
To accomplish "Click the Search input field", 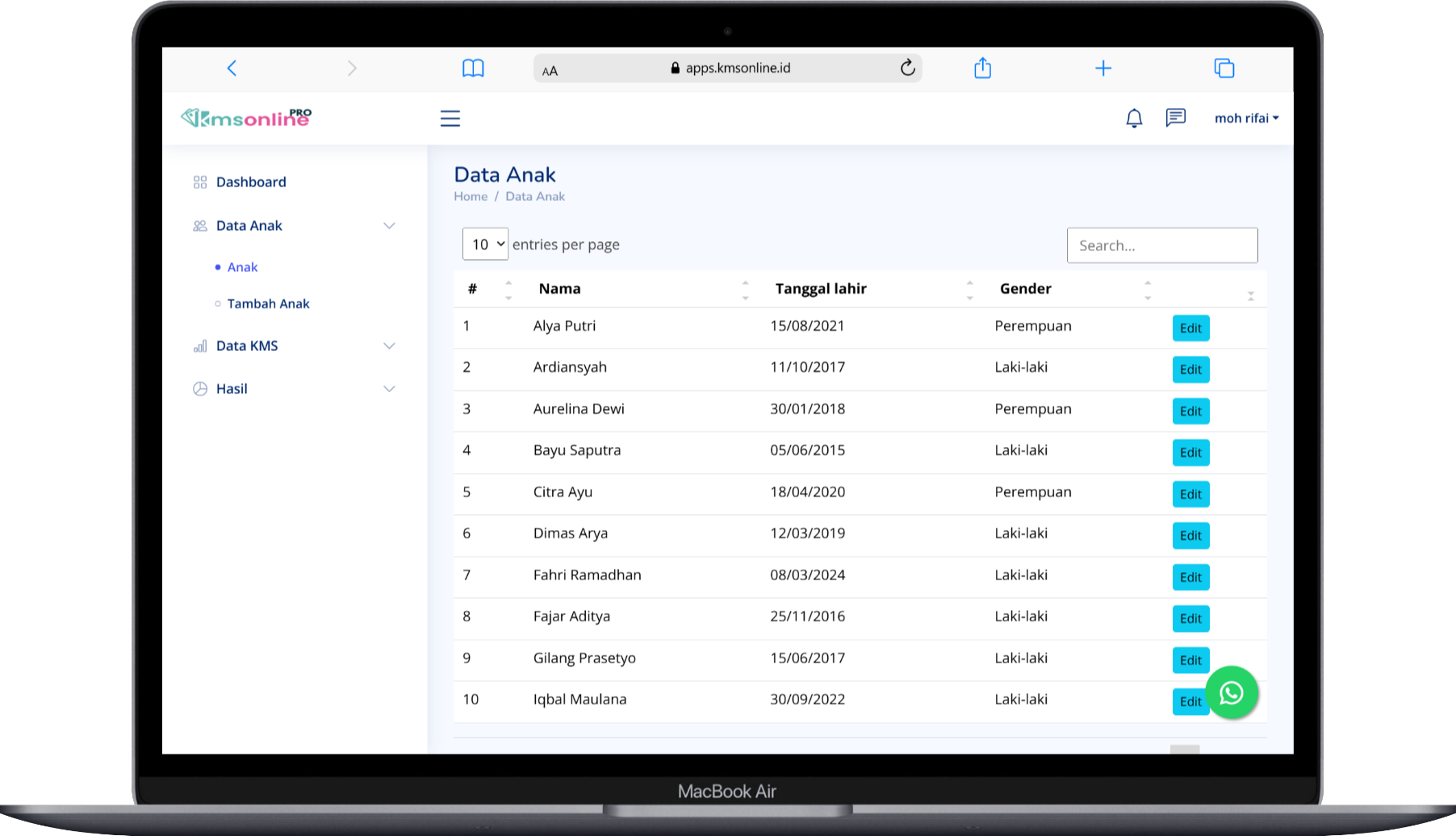I will coord(1161,245).
